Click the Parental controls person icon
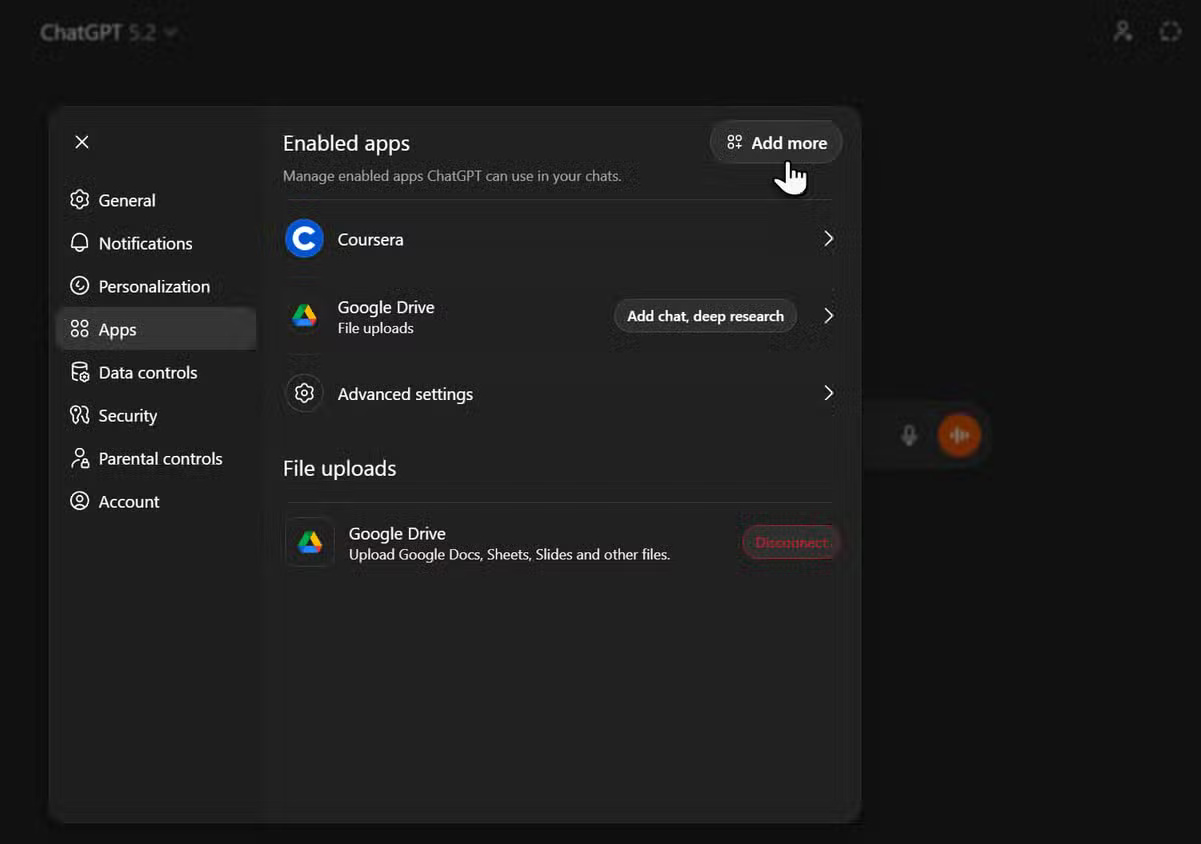The height and width of the screenshot is (844, 1201). click(80, 458)
